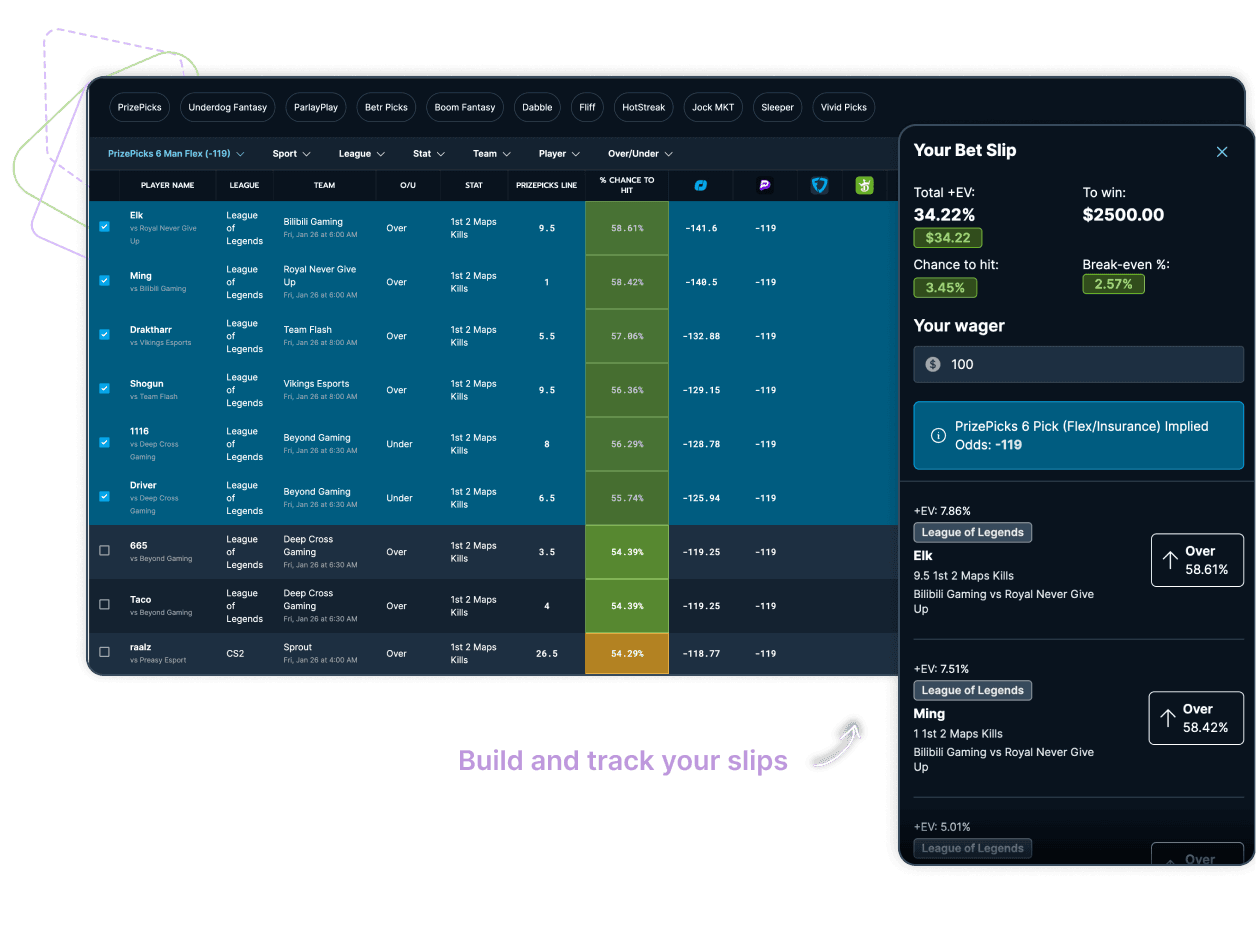The width and height of the screenshot is (1256, 942).
Task: Click the 26.5 line value for raalz
Action: click(x=546, y=654)
